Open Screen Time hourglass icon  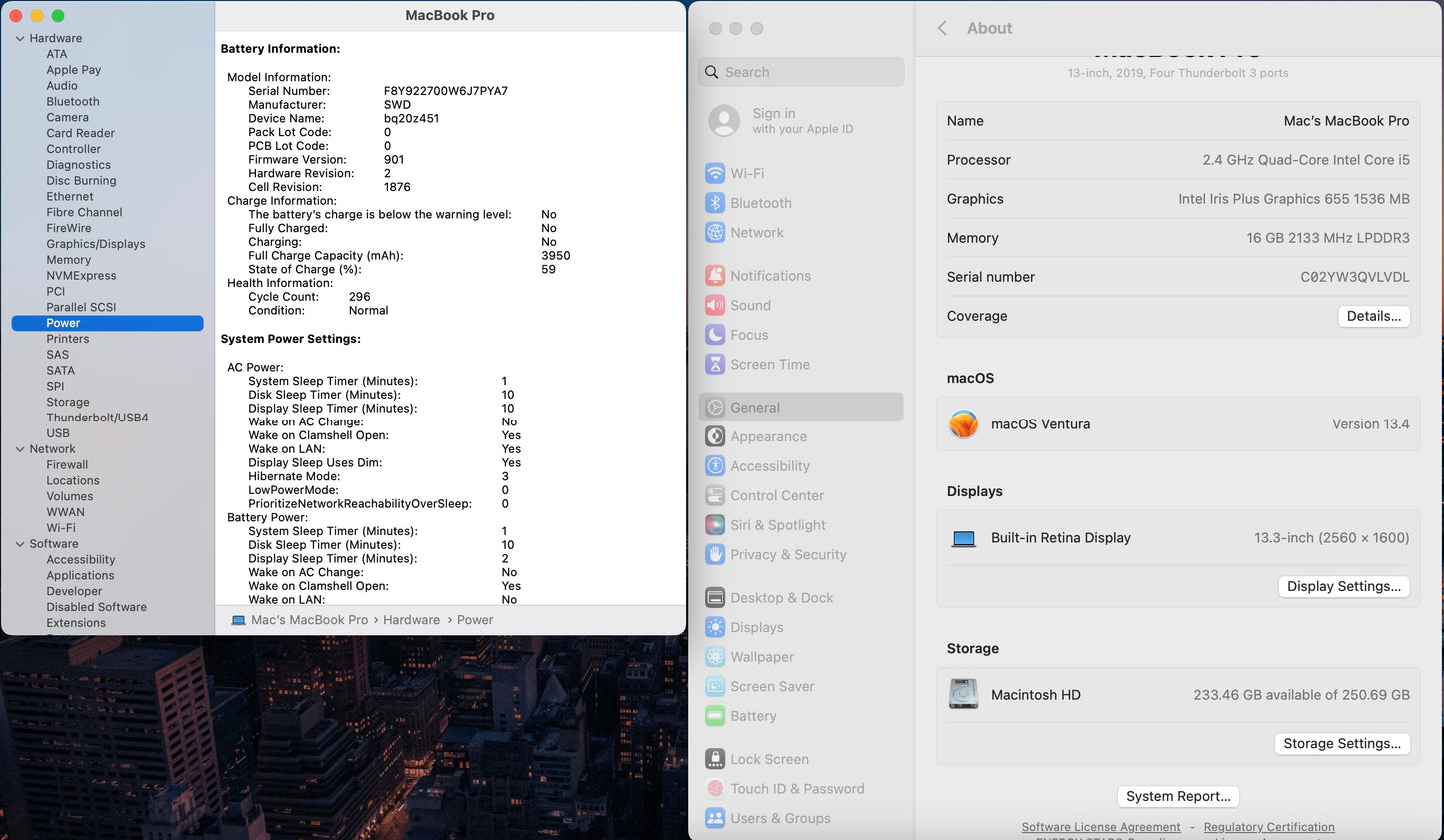click(715, 365)
